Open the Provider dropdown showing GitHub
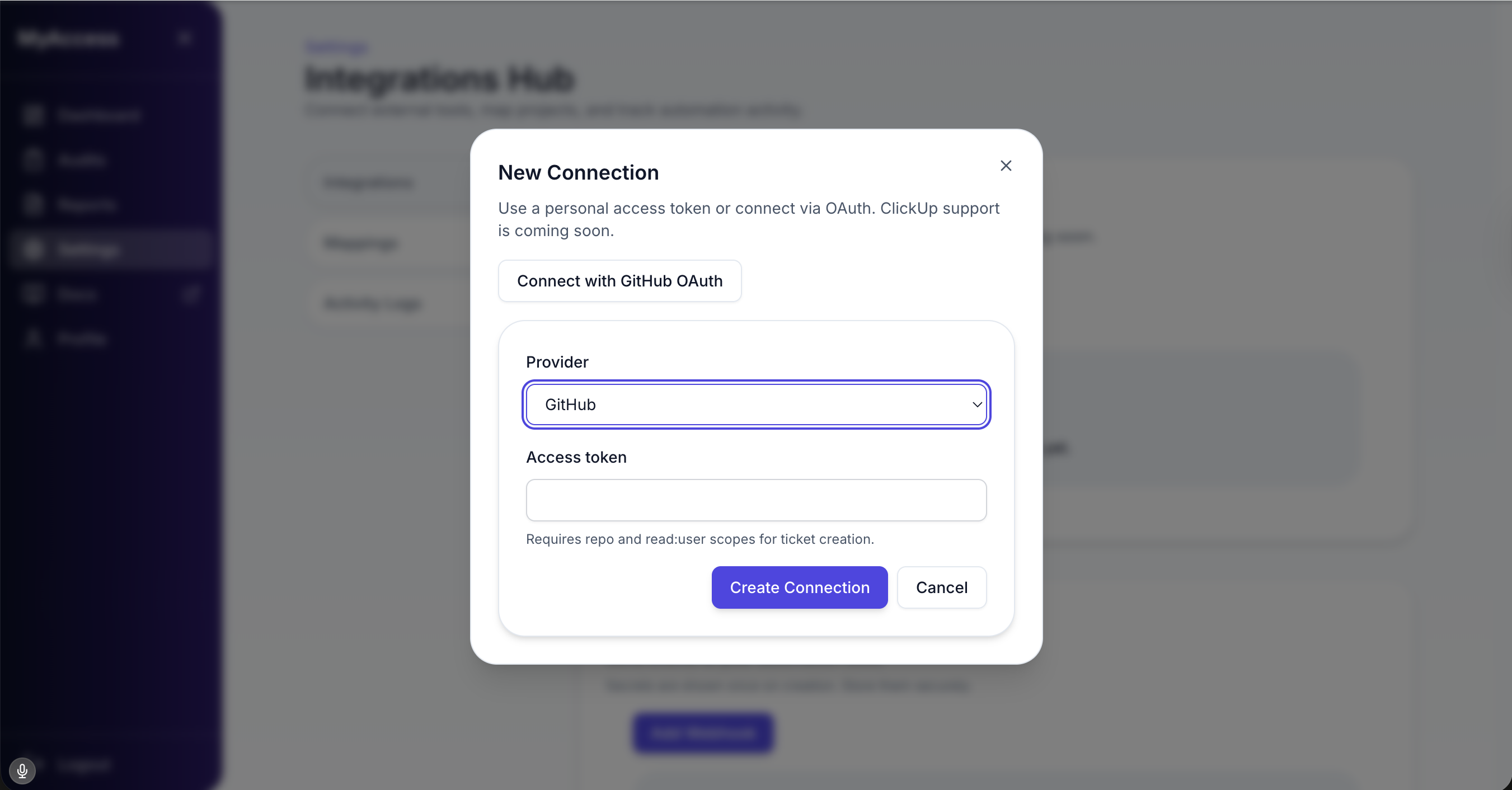Image resolution: width=1512 pixels, height=790 pixels. (x=756, y=405)
